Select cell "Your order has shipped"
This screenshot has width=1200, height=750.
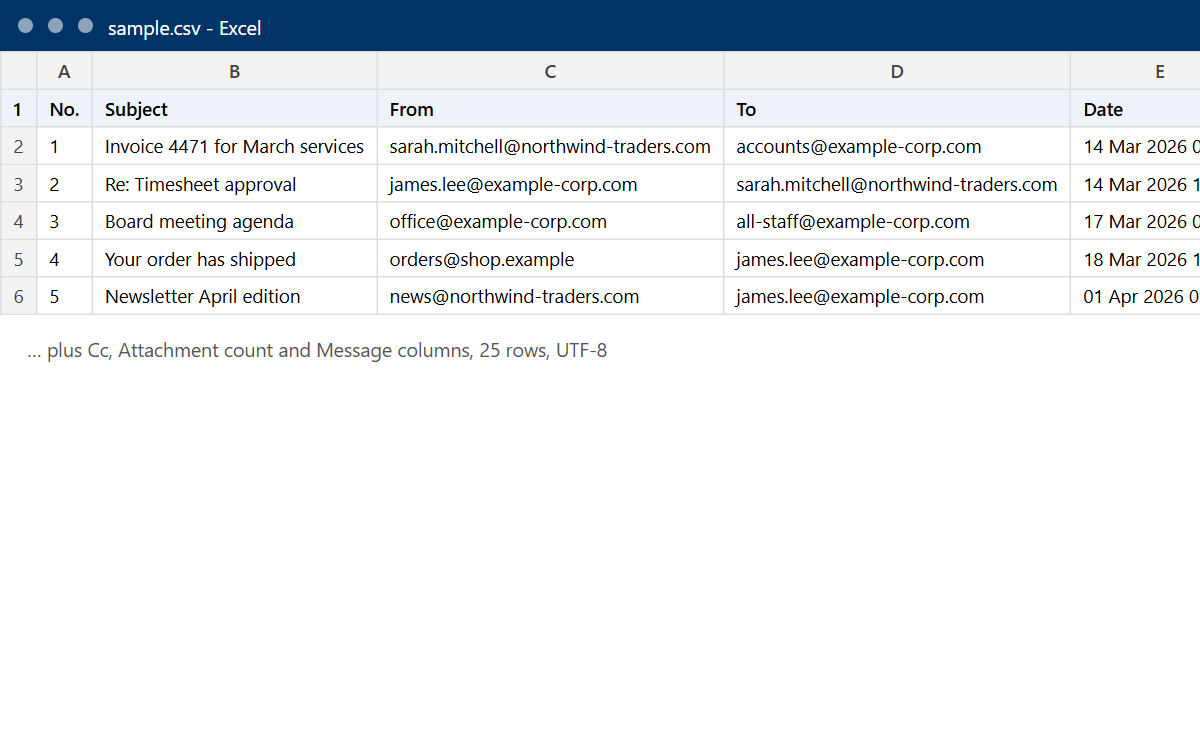pos(235,259)
